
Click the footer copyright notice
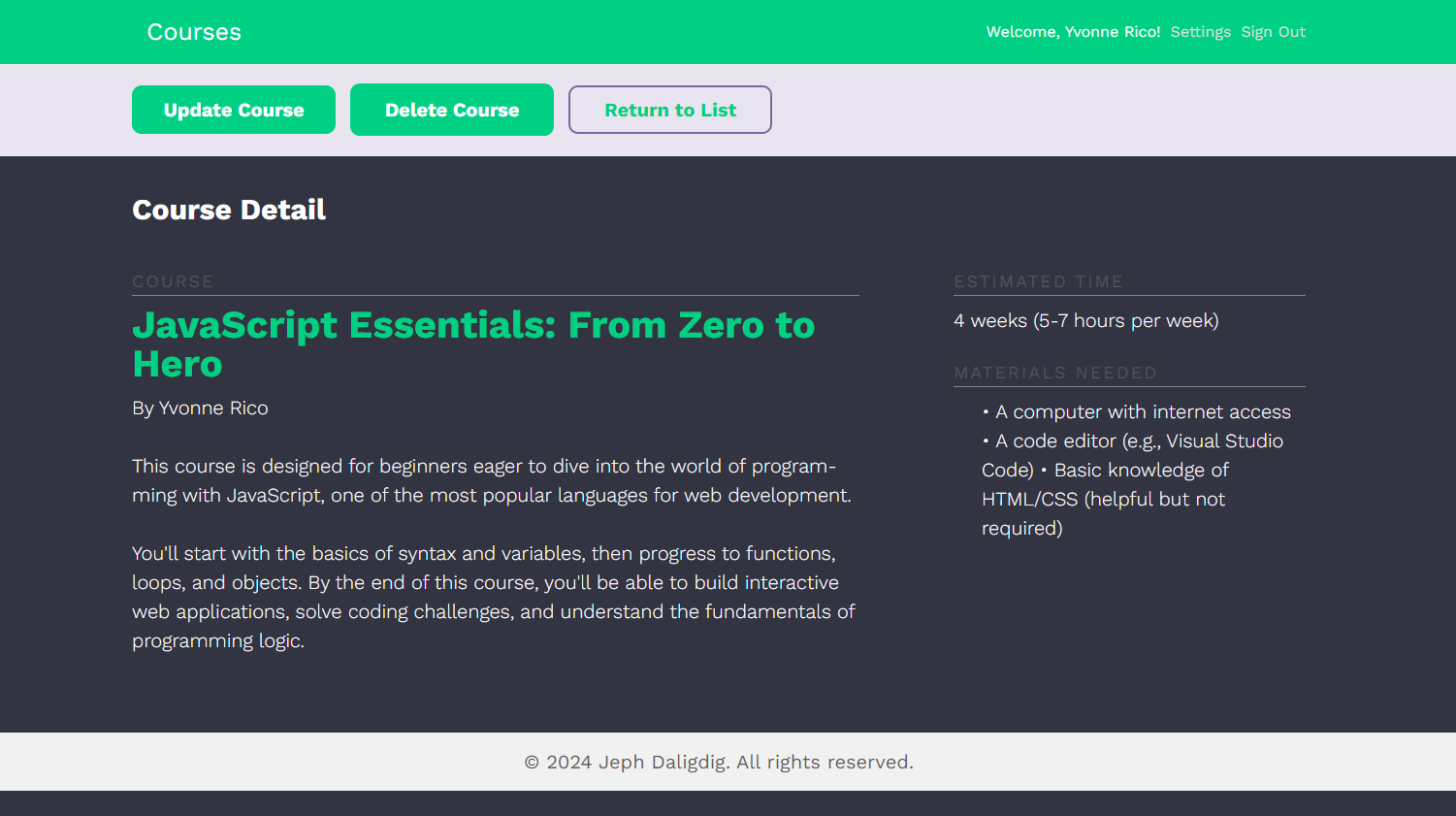click(719, 763)
